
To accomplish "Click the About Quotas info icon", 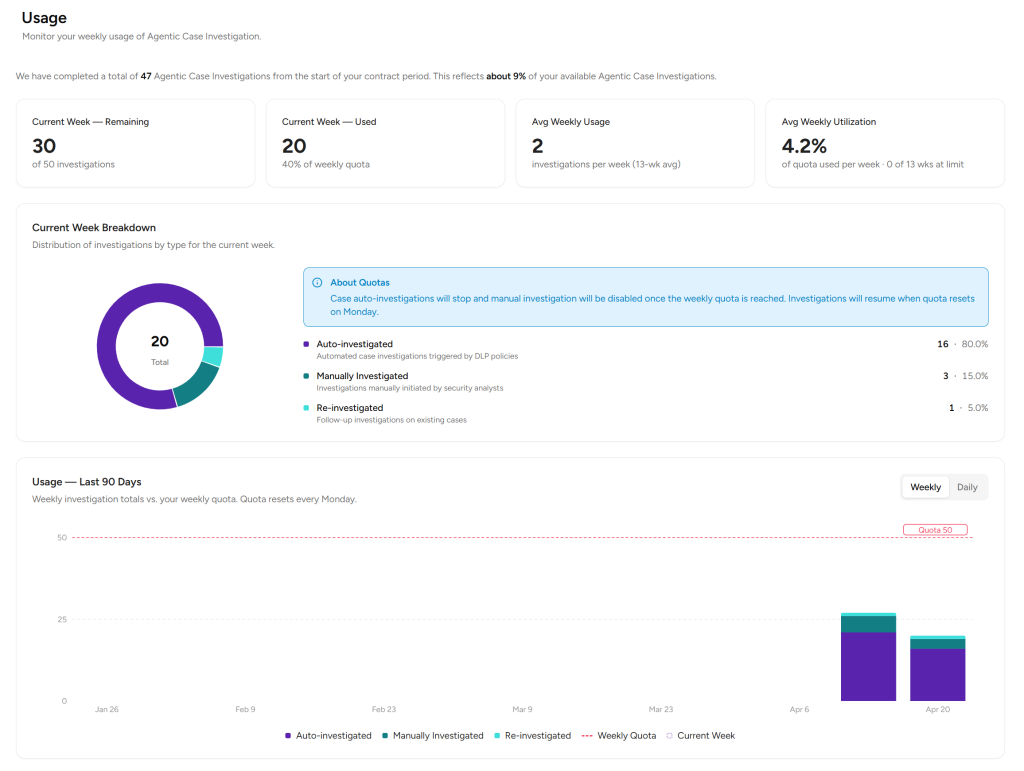I will coord(317,283).
